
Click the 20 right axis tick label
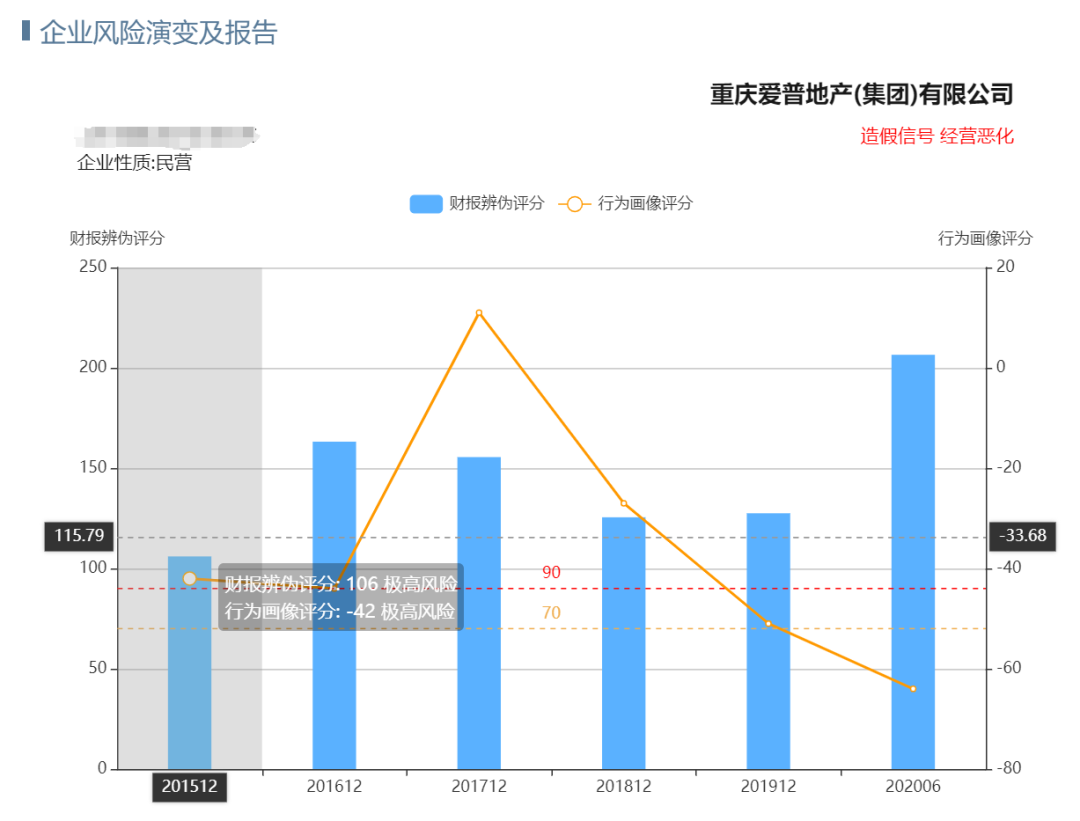[1006, 267]
